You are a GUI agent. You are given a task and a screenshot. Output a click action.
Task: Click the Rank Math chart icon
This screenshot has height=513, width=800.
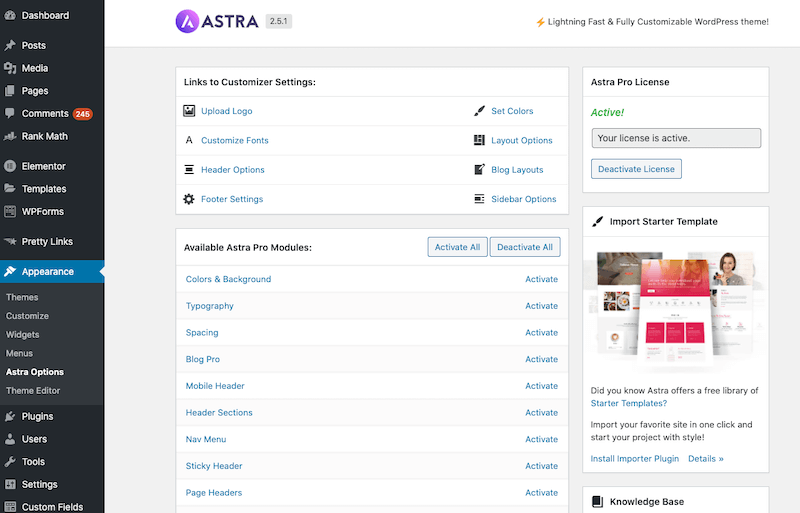tap(10, 136)
